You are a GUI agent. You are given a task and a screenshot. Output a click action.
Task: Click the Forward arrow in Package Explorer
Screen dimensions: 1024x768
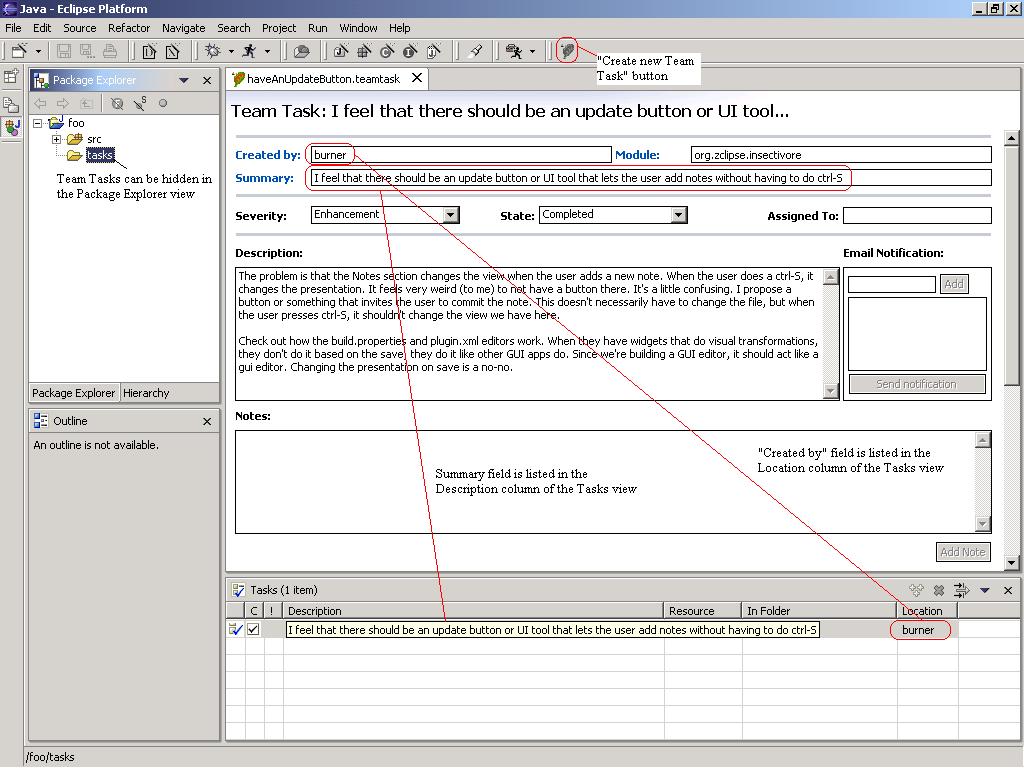point(63,103)
